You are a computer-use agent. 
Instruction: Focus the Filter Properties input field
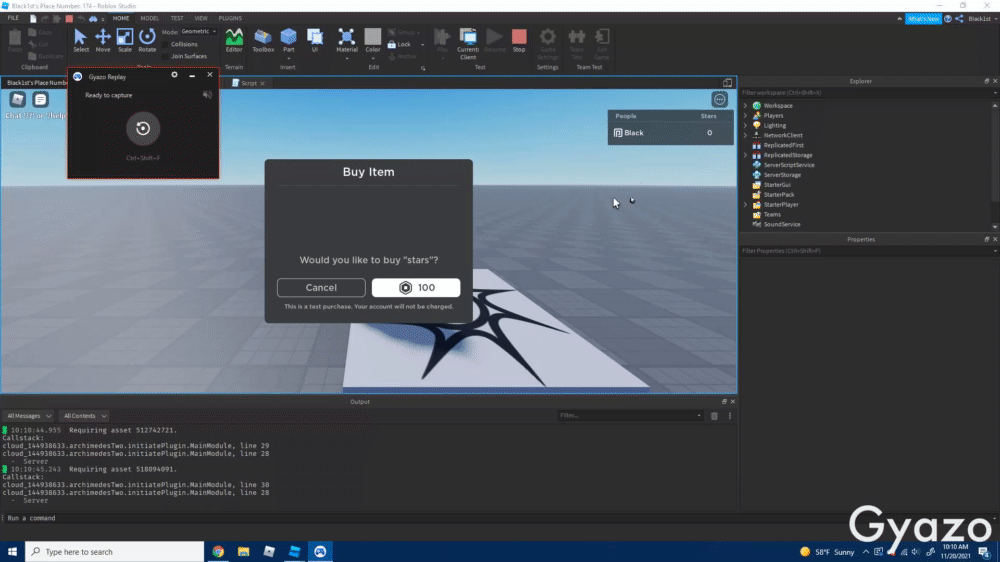coord(865,251)
